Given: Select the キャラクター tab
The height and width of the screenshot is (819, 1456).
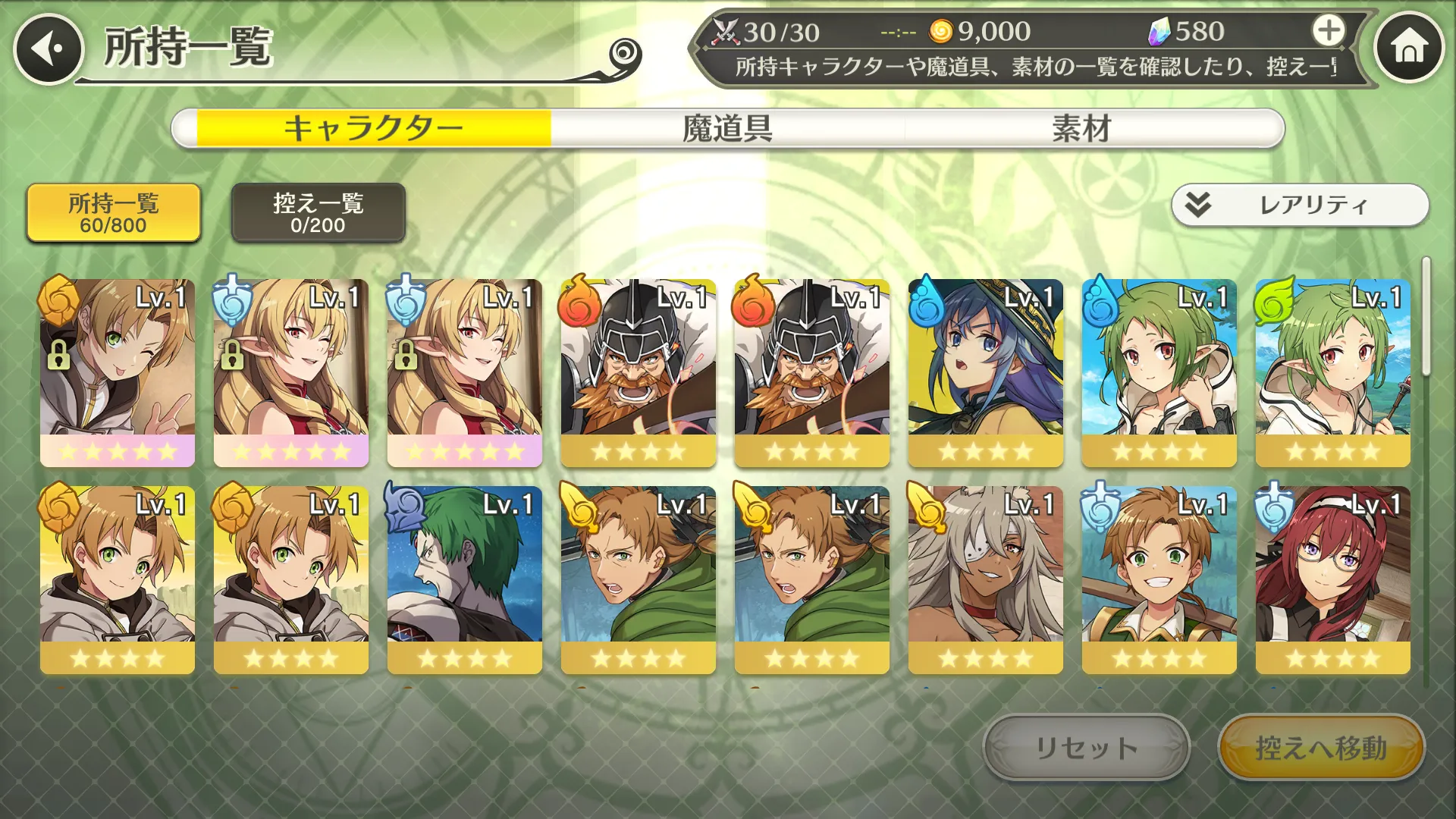Looking at the screenshot, I should [x=374, y=128].
